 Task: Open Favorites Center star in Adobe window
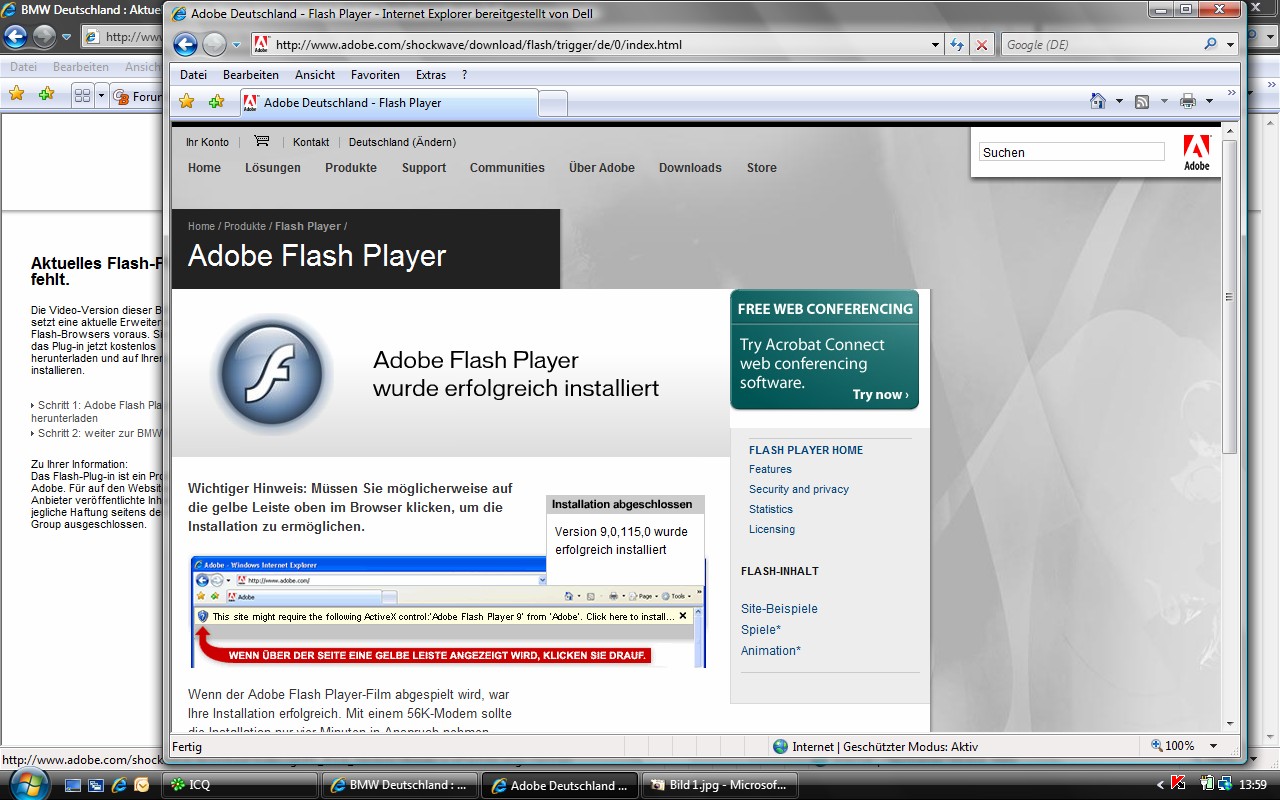[x=186, y=102]
